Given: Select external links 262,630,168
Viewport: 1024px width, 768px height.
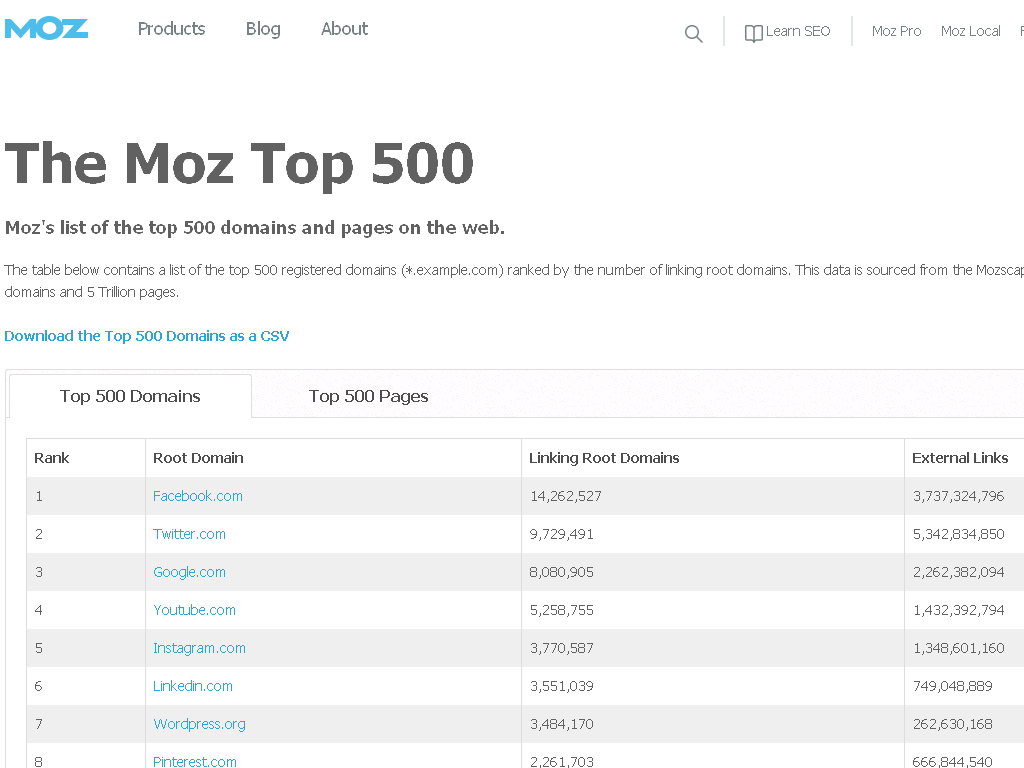Looking at the screenshot, I should [x=952, y=724].
